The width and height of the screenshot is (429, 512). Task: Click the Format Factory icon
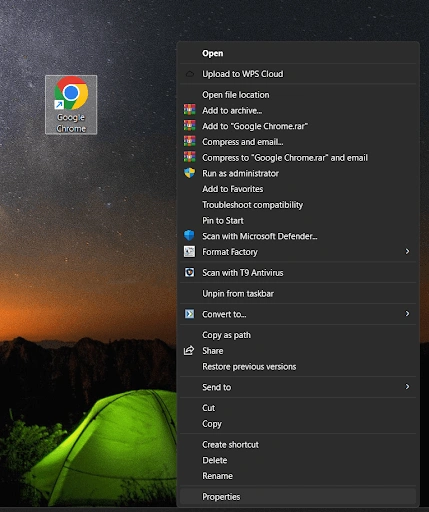[x=190, y=251]
